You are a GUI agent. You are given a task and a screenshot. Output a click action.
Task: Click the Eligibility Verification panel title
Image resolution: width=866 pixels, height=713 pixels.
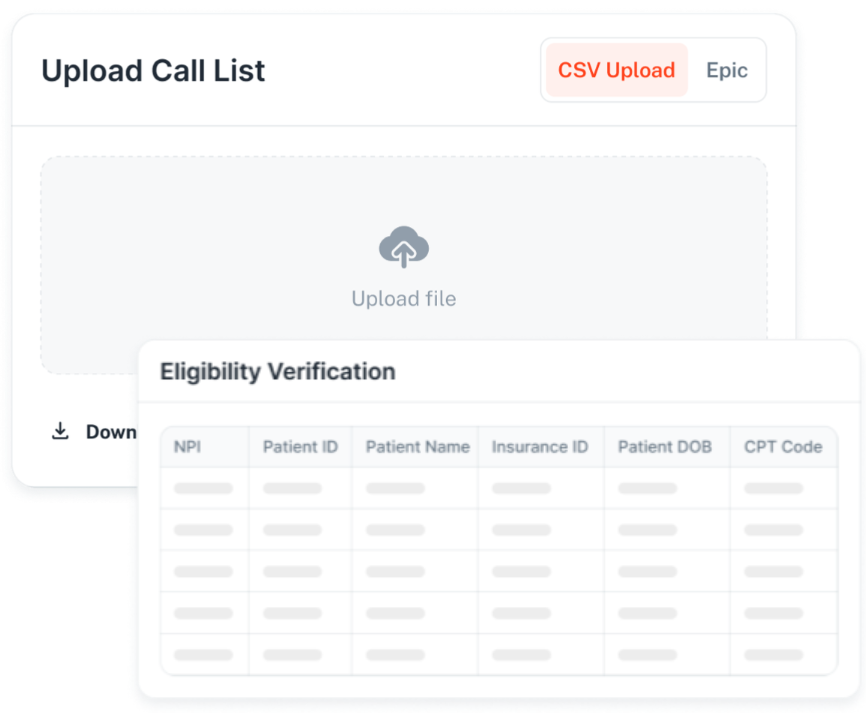tap(278, 371)
